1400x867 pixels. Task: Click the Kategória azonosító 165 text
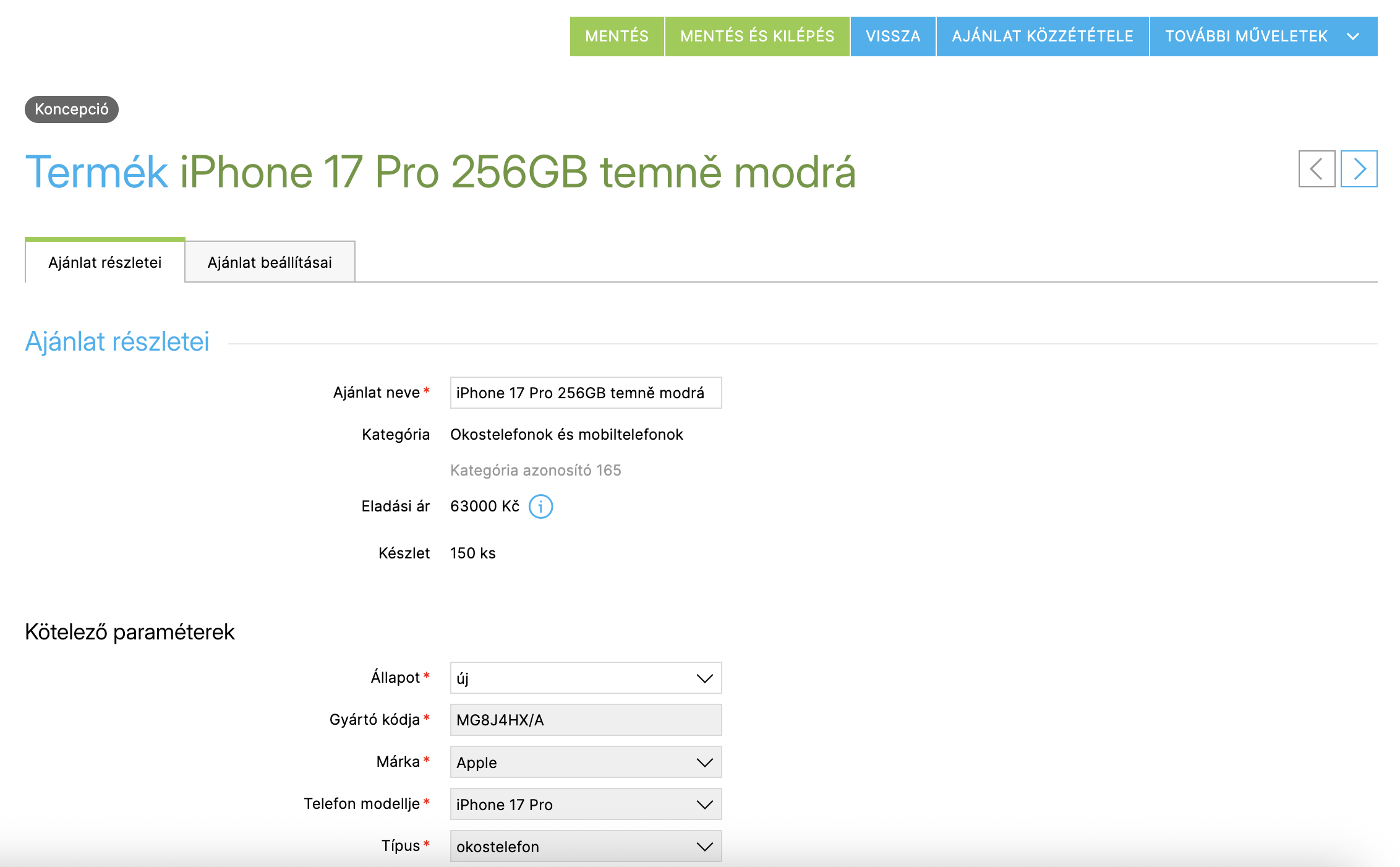[536, 471]
